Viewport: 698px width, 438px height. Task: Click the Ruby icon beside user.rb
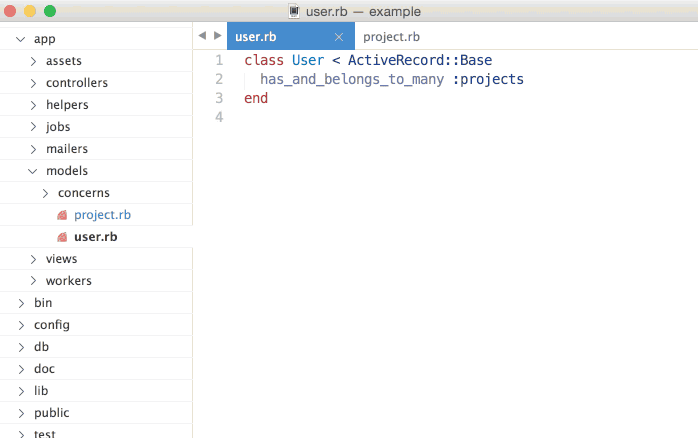pyautogui.click(x=62, y=237)
